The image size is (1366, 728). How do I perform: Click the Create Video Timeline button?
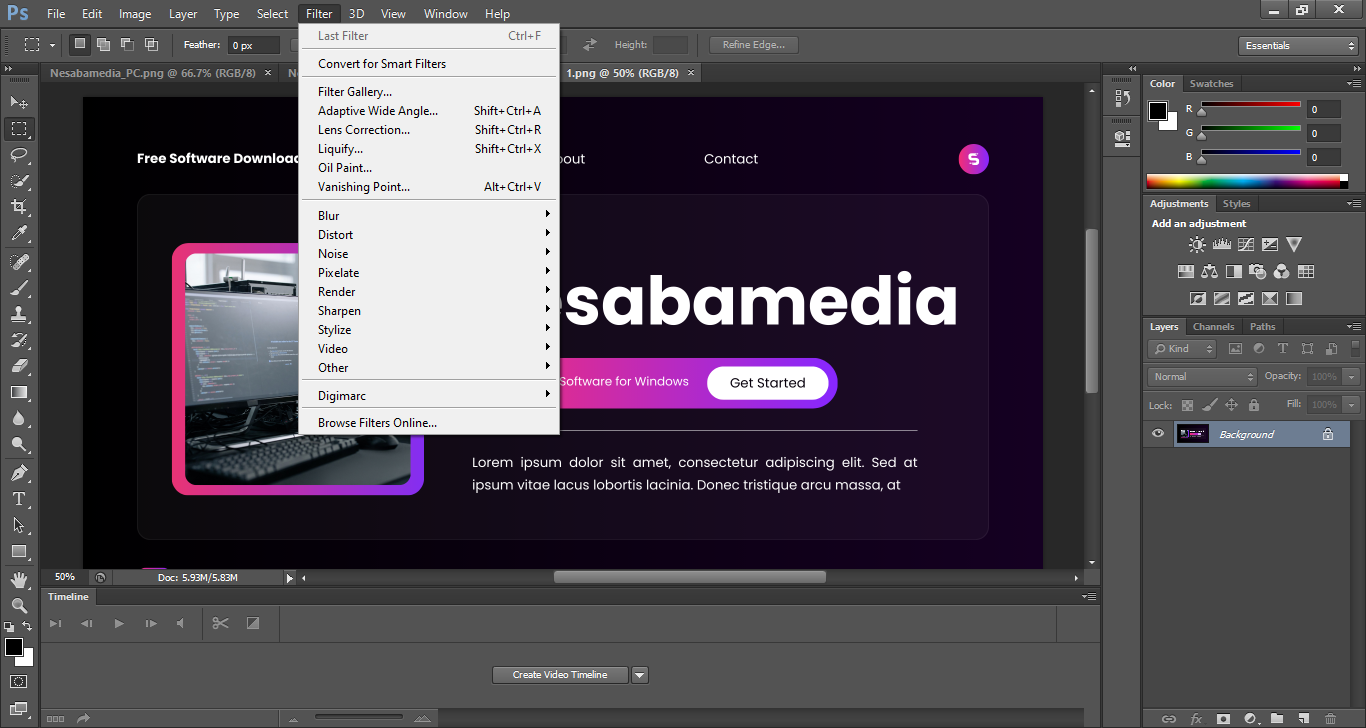(560, 675)
